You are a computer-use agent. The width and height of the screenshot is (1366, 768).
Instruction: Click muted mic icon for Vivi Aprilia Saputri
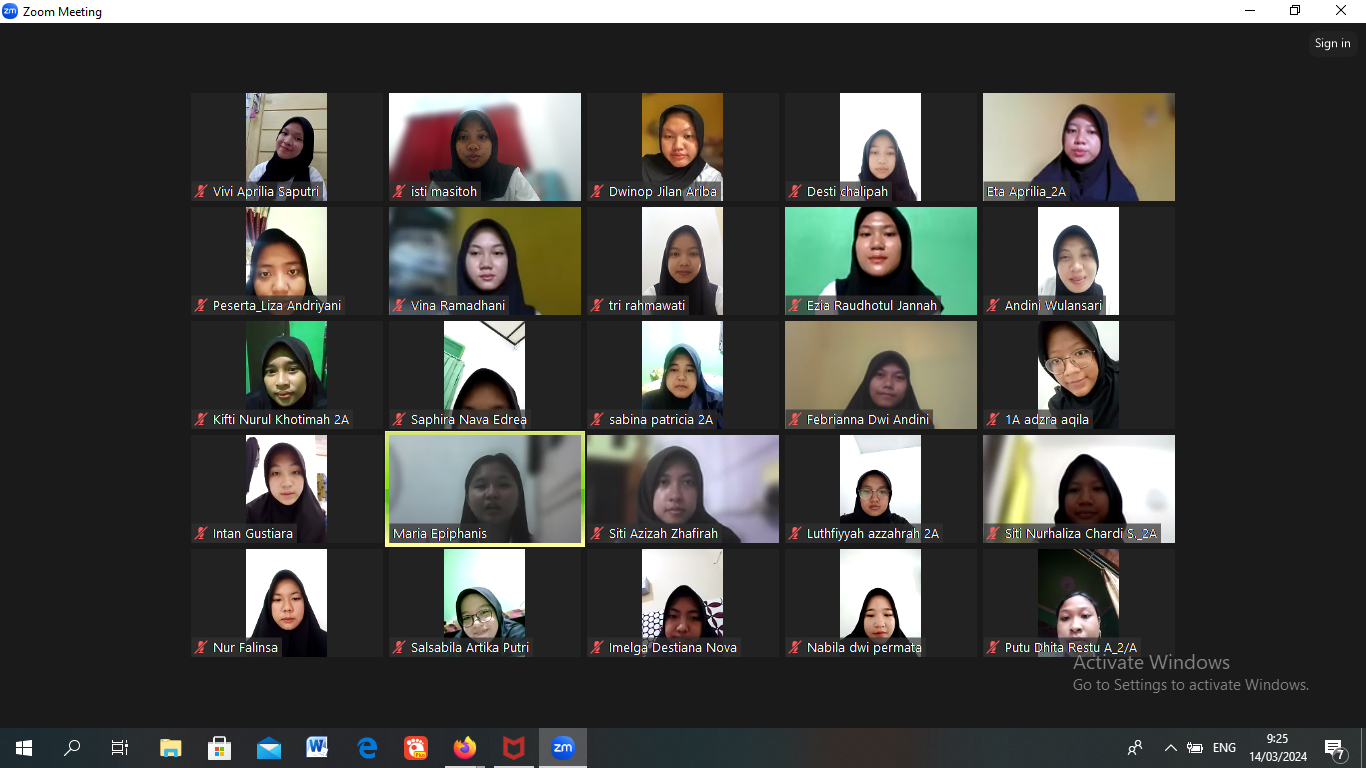point(202,192)
